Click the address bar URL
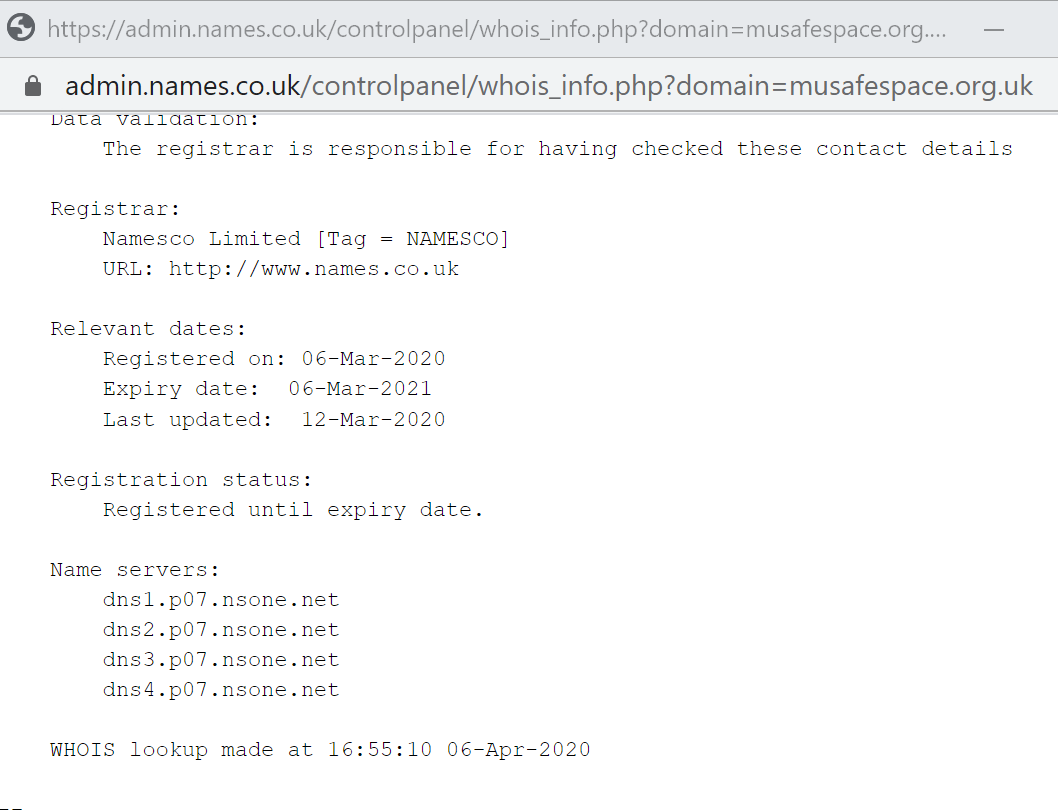This screenshot has height=812, width=1058. pyautogui.click(x=549, y=86)
